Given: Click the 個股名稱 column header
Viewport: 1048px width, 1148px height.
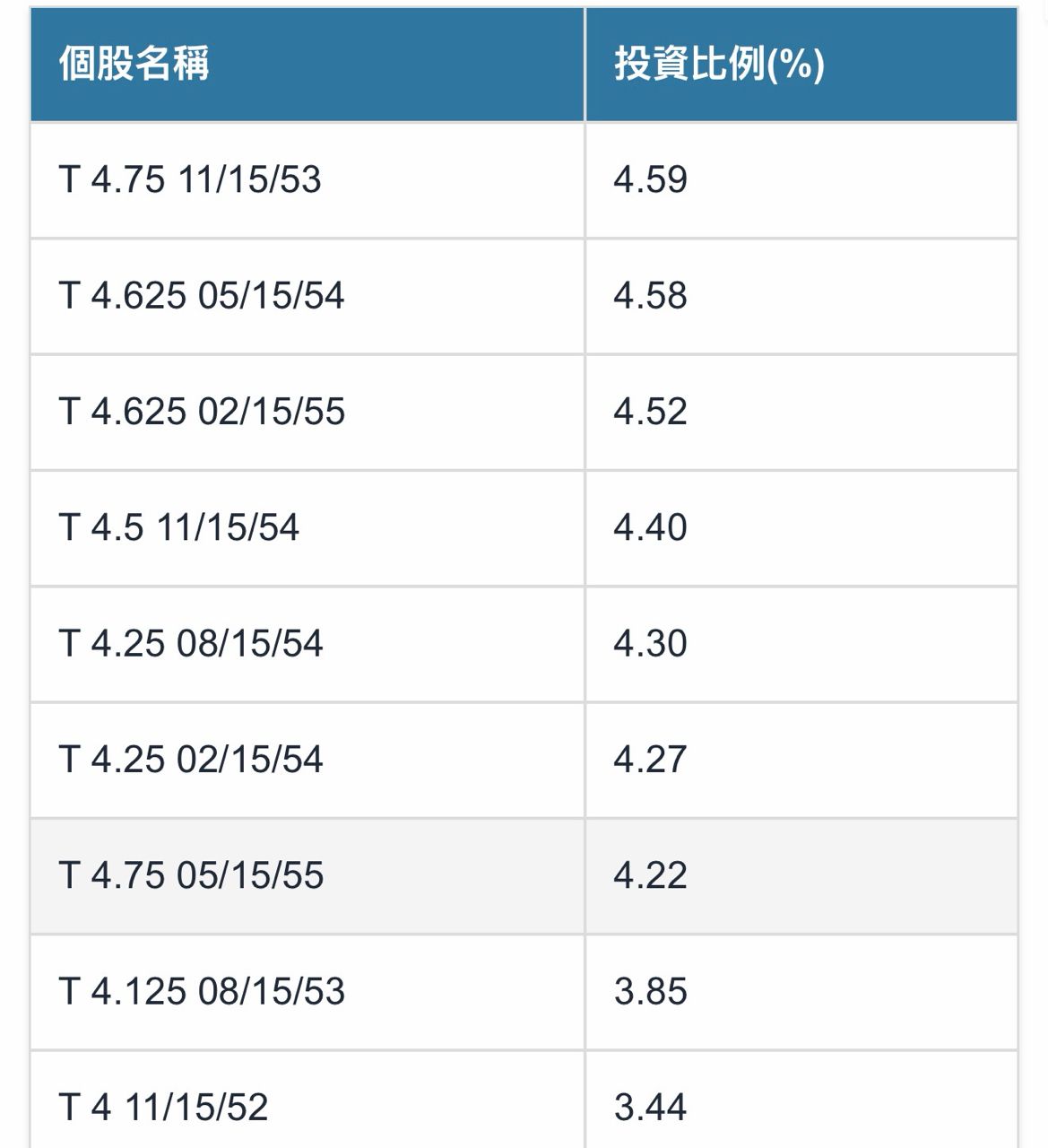Looking at the screenshot, I should pyautogui.click(x=134, y=64).
